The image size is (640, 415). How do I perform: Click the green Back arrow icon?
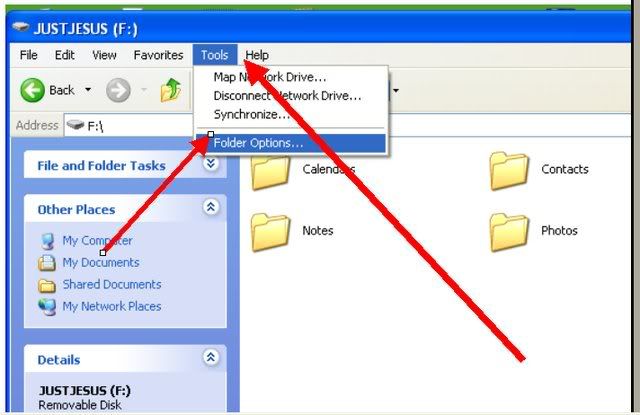(x=32, y=90)
